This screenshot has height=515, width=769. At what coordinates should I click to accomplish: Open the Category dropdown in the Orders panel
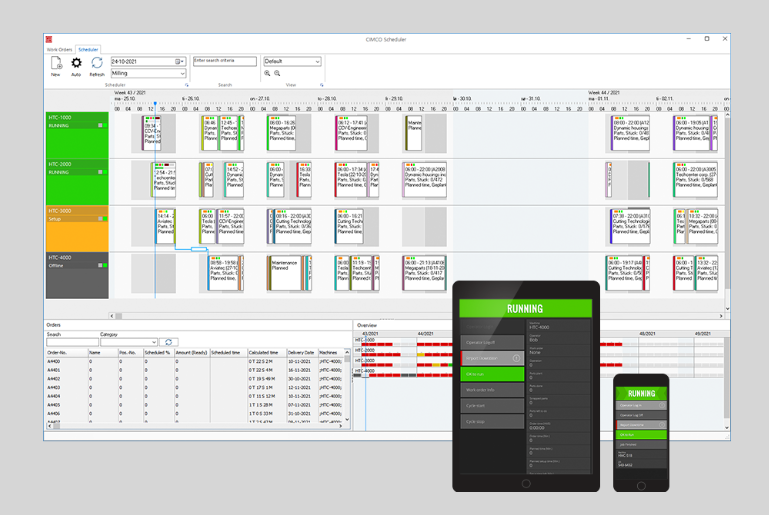tap(154, 342)
